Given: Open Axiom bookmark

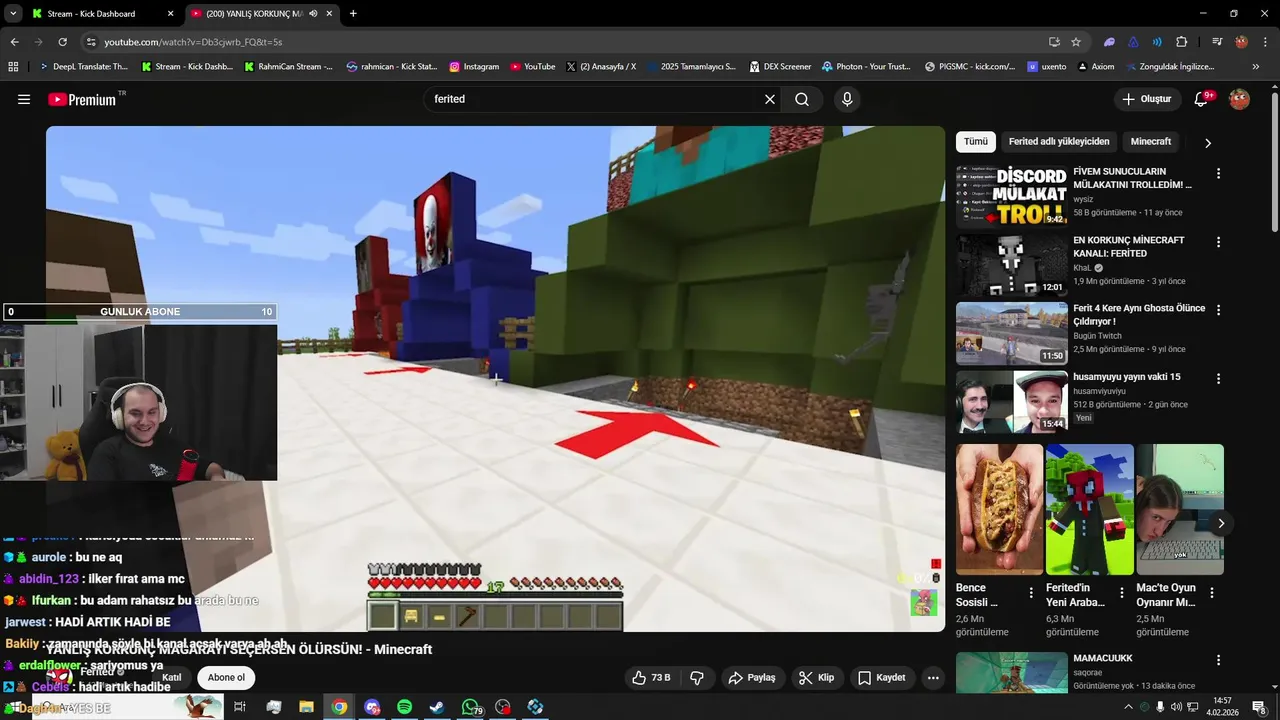Looking at the screenshot, I should click(1096, 67).
